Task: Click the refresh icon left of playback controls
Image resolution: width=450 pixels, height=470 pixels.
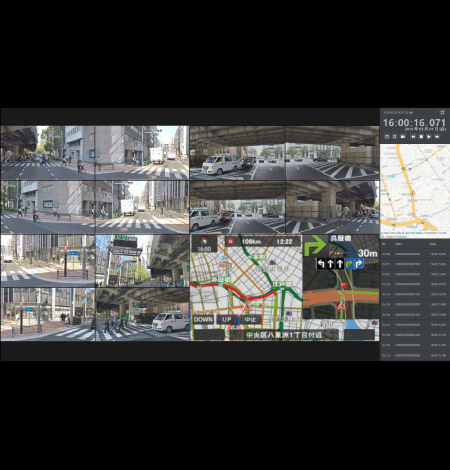Action: (x=387, y=136)
